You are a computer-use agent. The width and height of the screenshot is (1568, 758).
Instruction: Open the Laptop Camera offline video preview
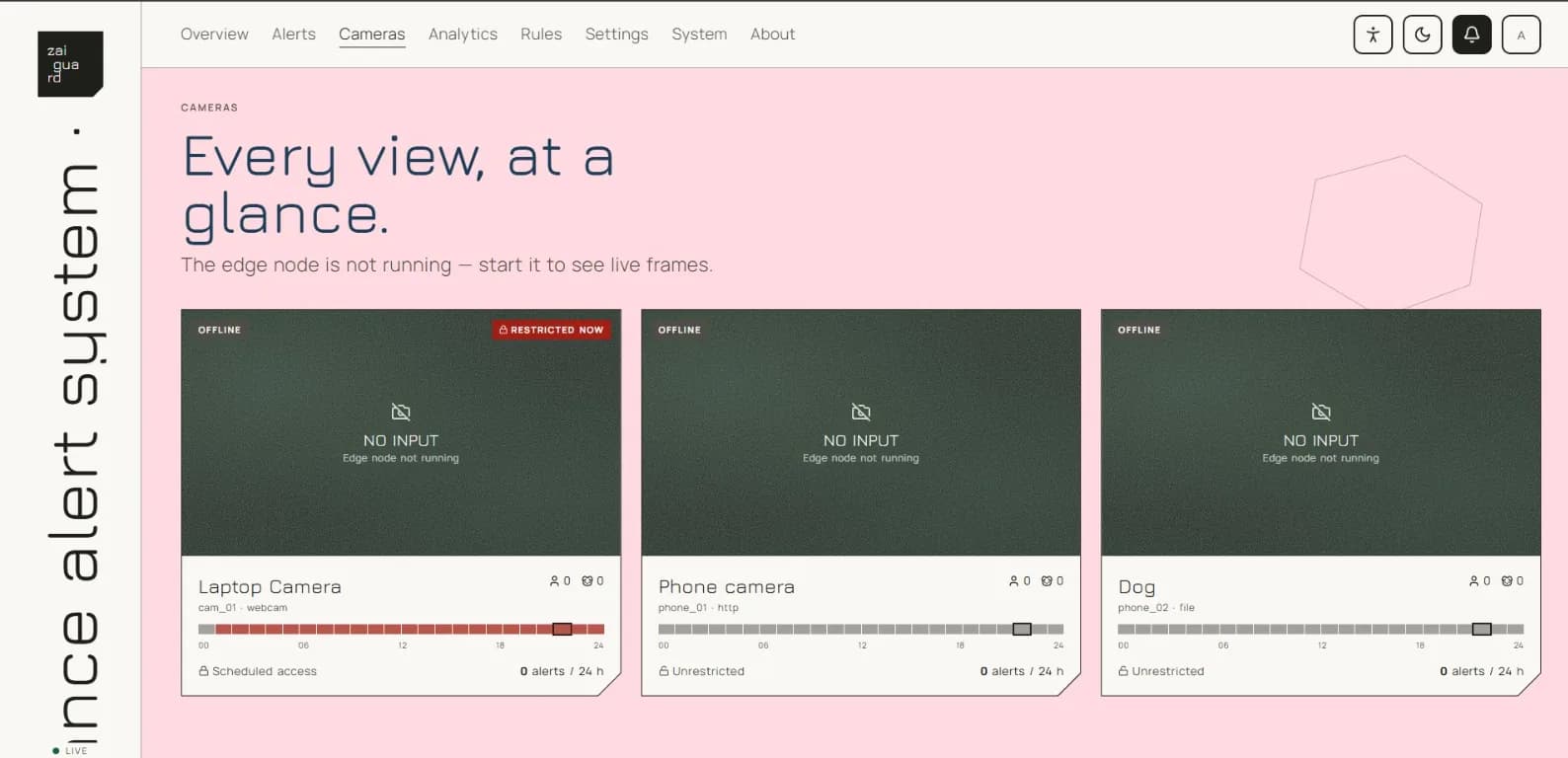401,432
